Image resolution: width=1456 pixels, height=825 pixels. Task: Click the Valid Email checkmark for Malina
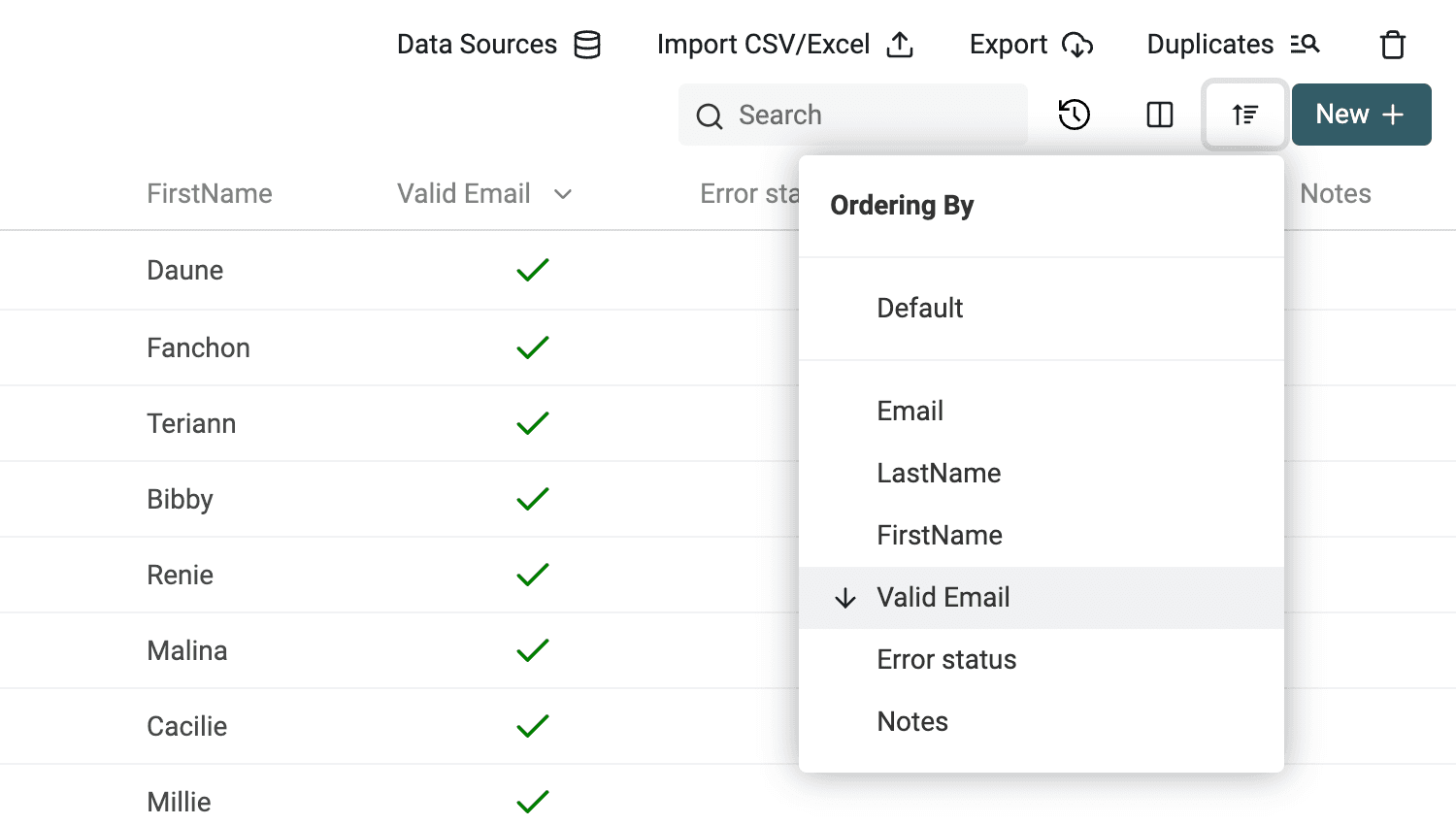533,650
